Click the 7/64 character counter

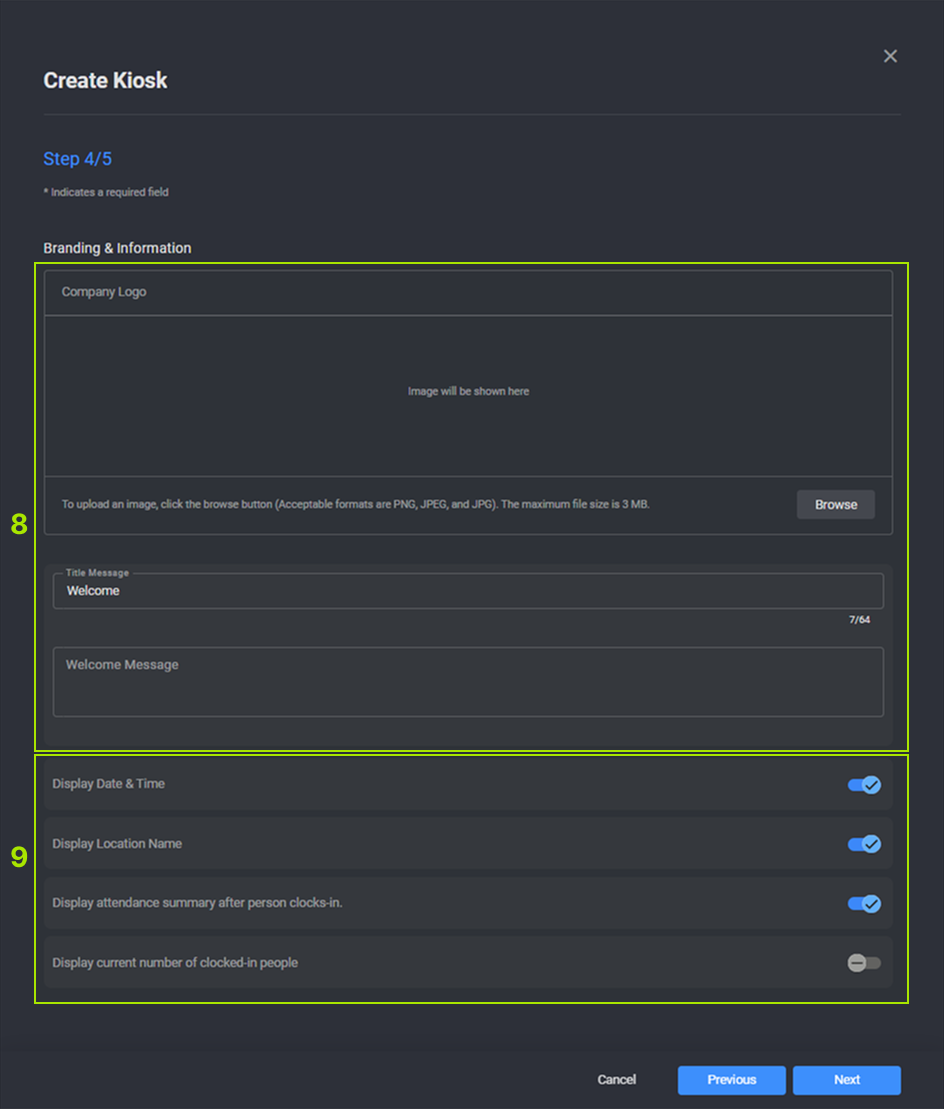(859, 620)
